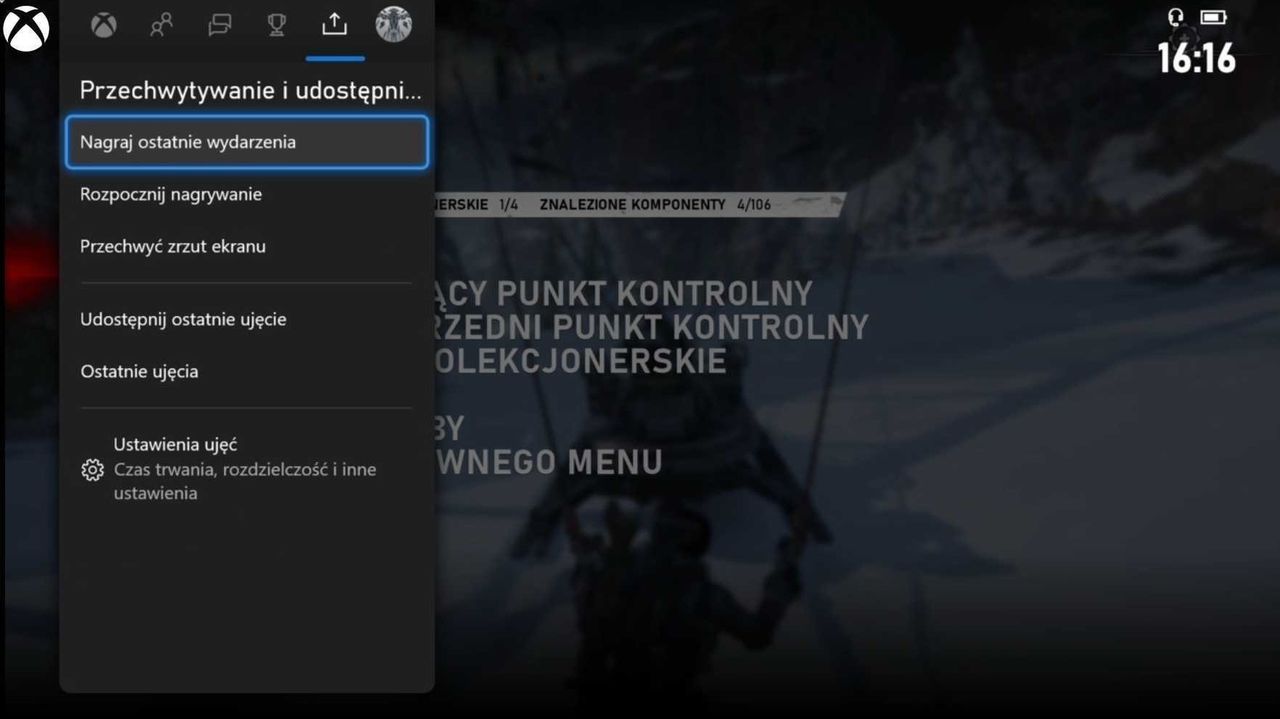1280x719 pixels.
Task: Choose Udostępnij ostatnie ujęcie
Action: (247, 319)
